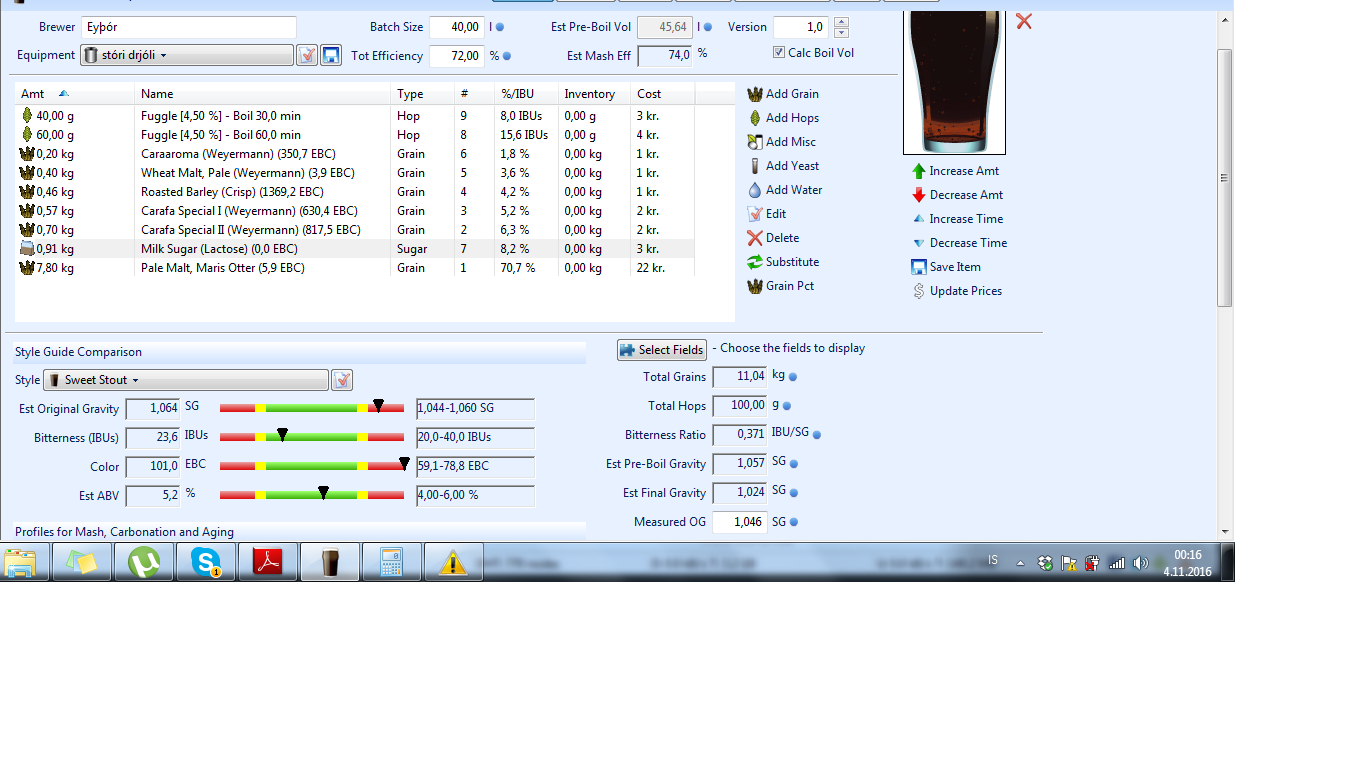The height and width of the screenshot is (768, 1366).
Task: Expand the Sweet Stout style dropdown
Action: [186, 380]
